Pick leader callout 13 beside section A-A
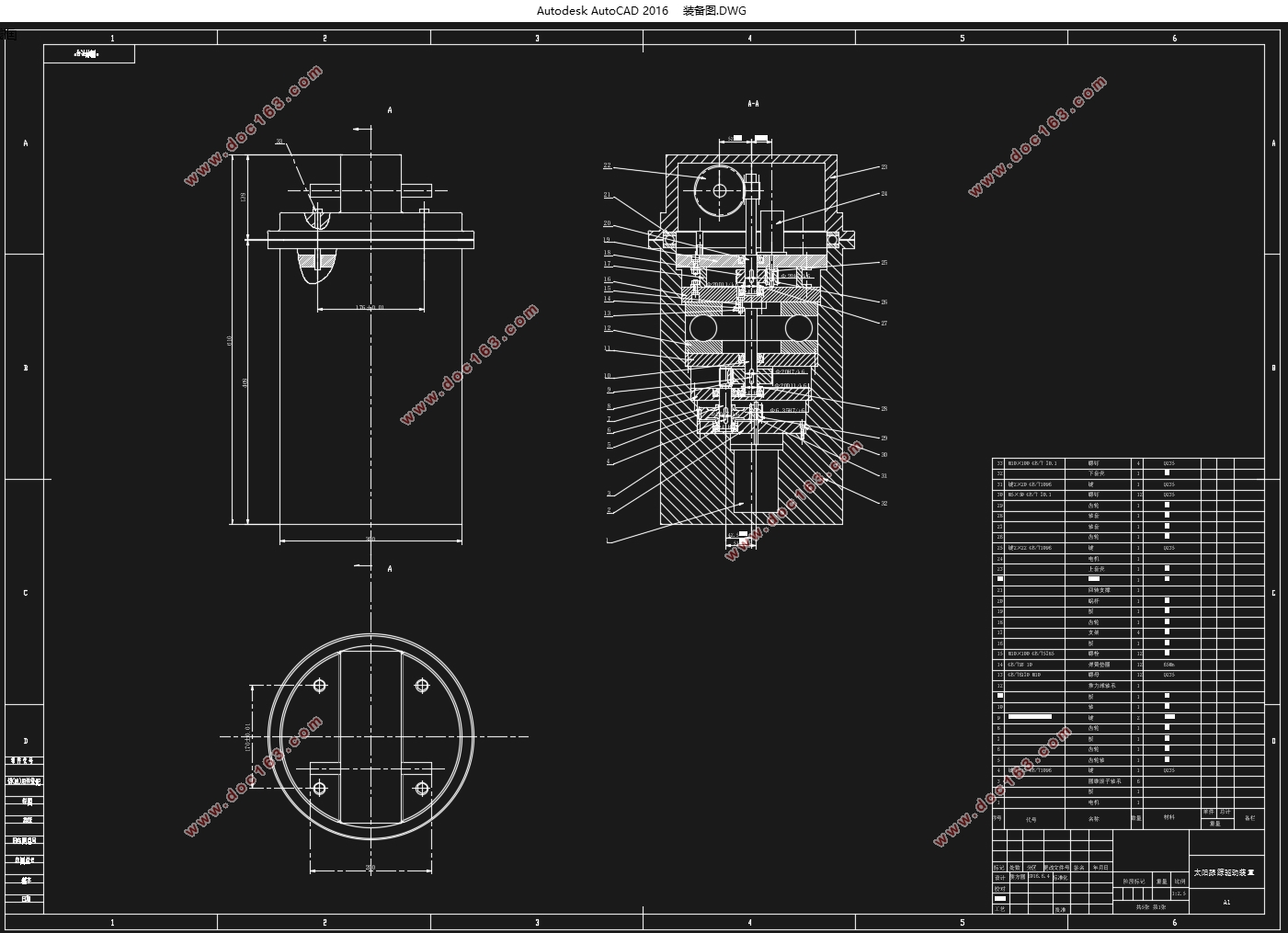Screen dimensions: 1288x933 click(607, 313)
